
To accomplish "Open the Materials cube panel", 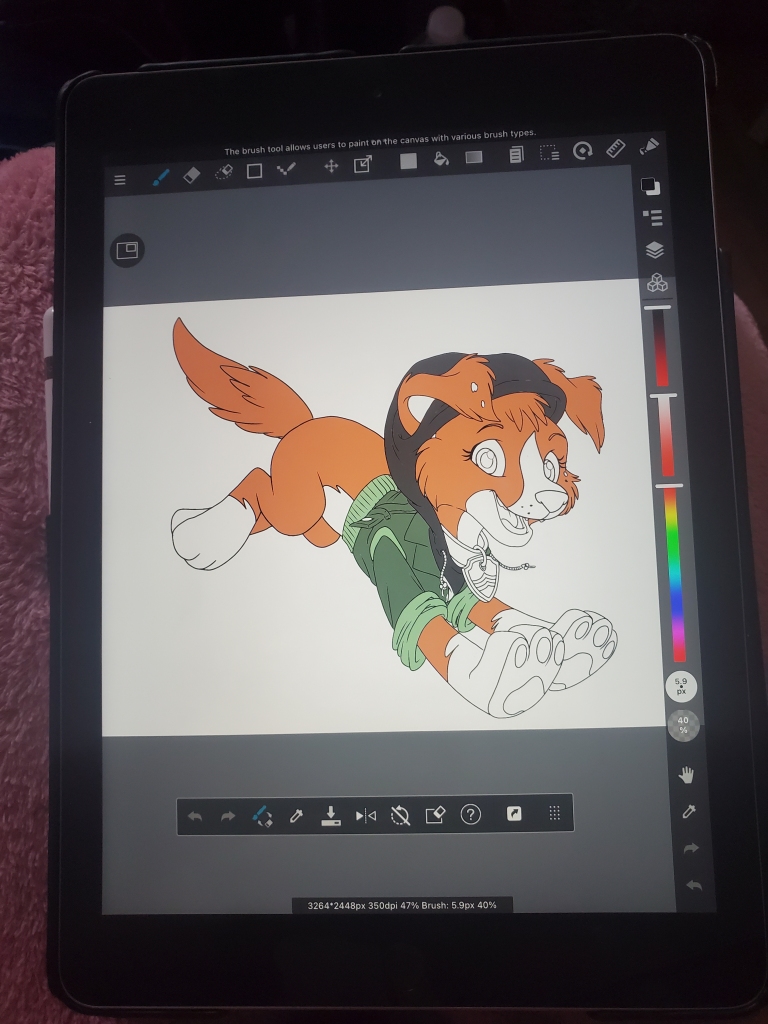I will tap(657, 284).
